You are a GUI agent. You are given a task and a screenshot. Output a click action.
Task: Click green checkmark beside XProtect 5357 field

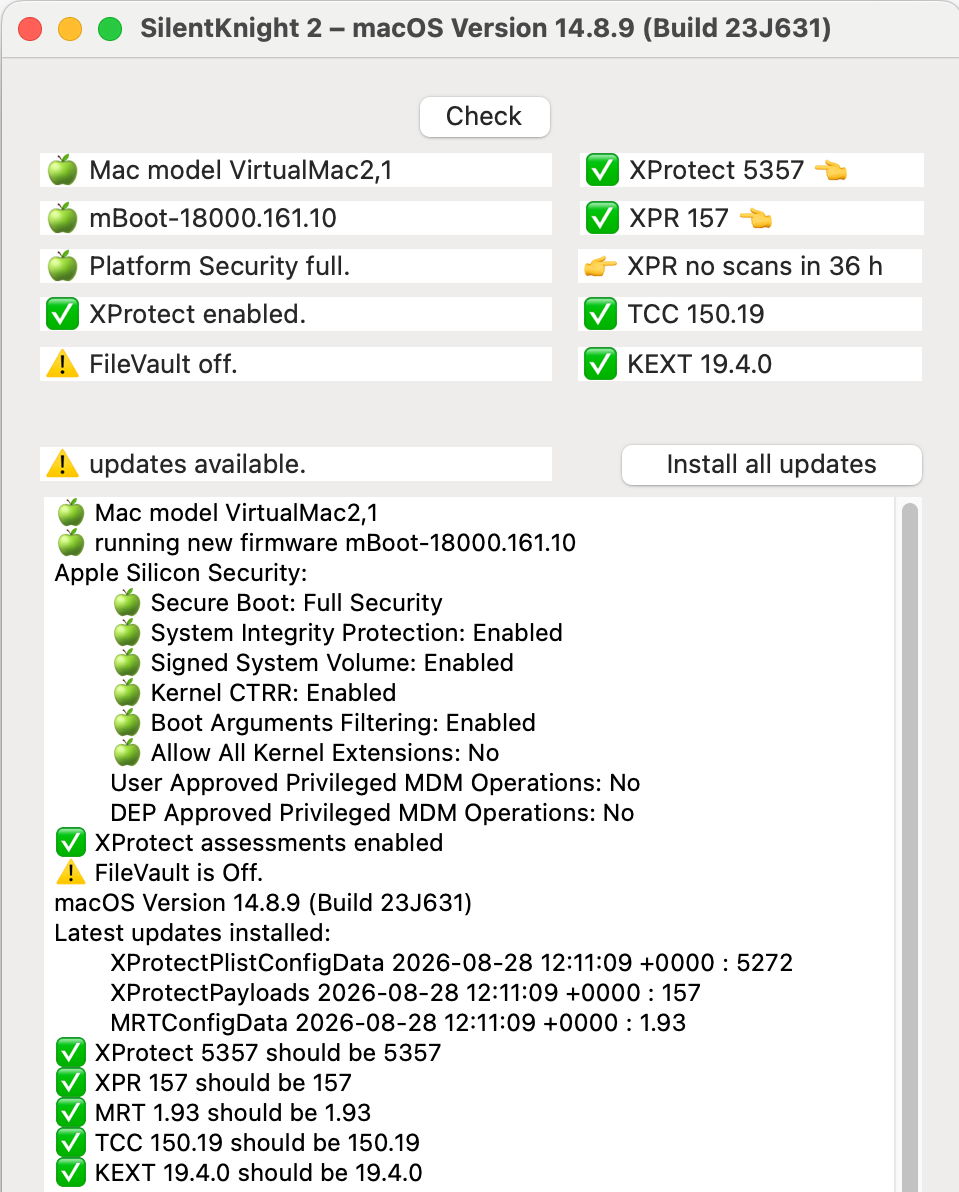point(602,170)
